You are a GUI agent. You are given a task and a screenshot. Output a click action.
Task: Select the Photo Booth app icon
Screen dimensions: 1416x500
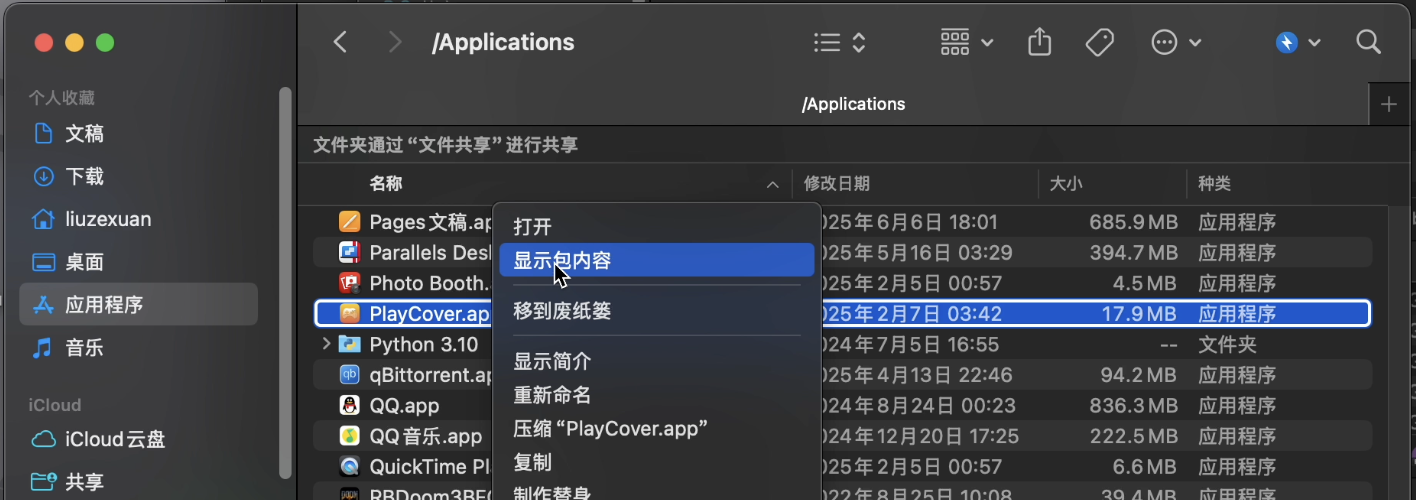(349, 283)
